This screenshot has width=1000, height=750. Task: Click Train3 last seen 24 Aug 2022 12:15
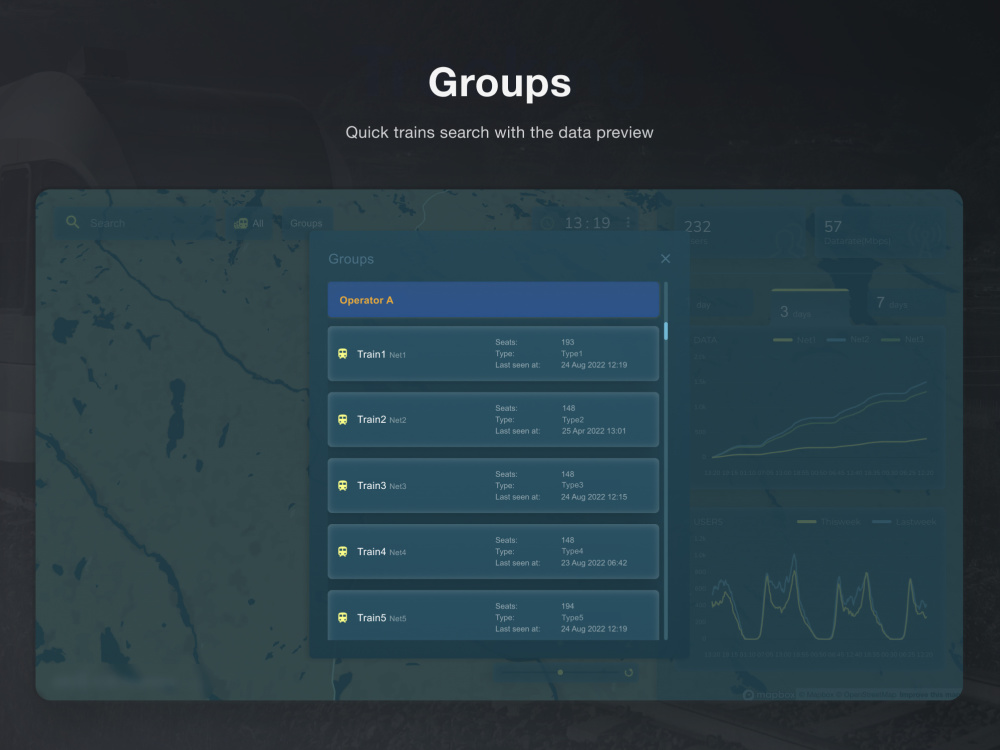tap(594, 497)
